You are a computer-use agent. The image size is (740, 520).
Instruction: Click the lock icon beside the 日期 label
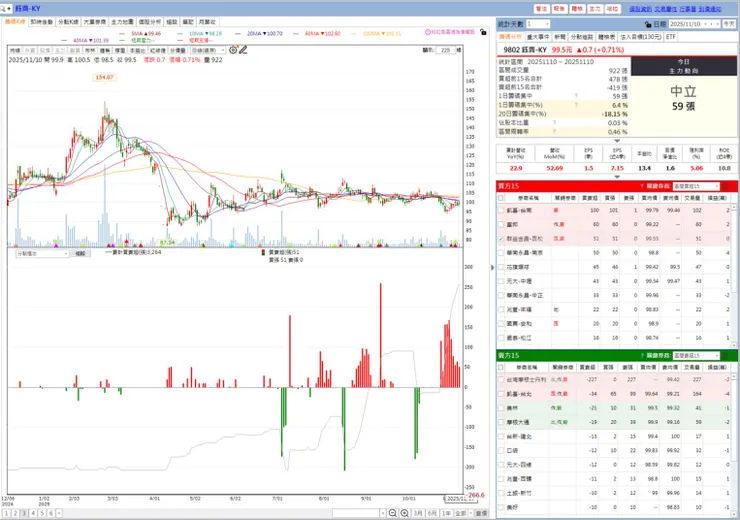coord(648,24)
